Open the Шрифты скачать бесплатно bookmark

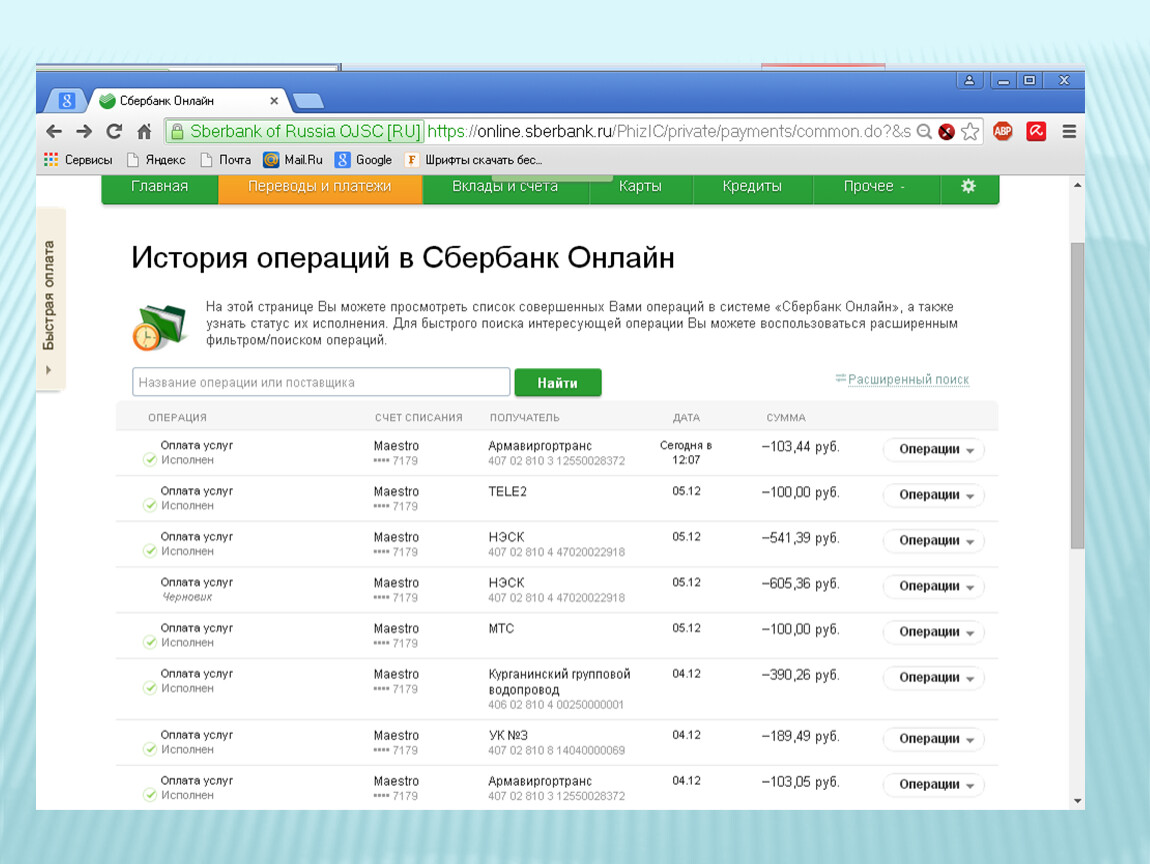click(x=474, y=160)
